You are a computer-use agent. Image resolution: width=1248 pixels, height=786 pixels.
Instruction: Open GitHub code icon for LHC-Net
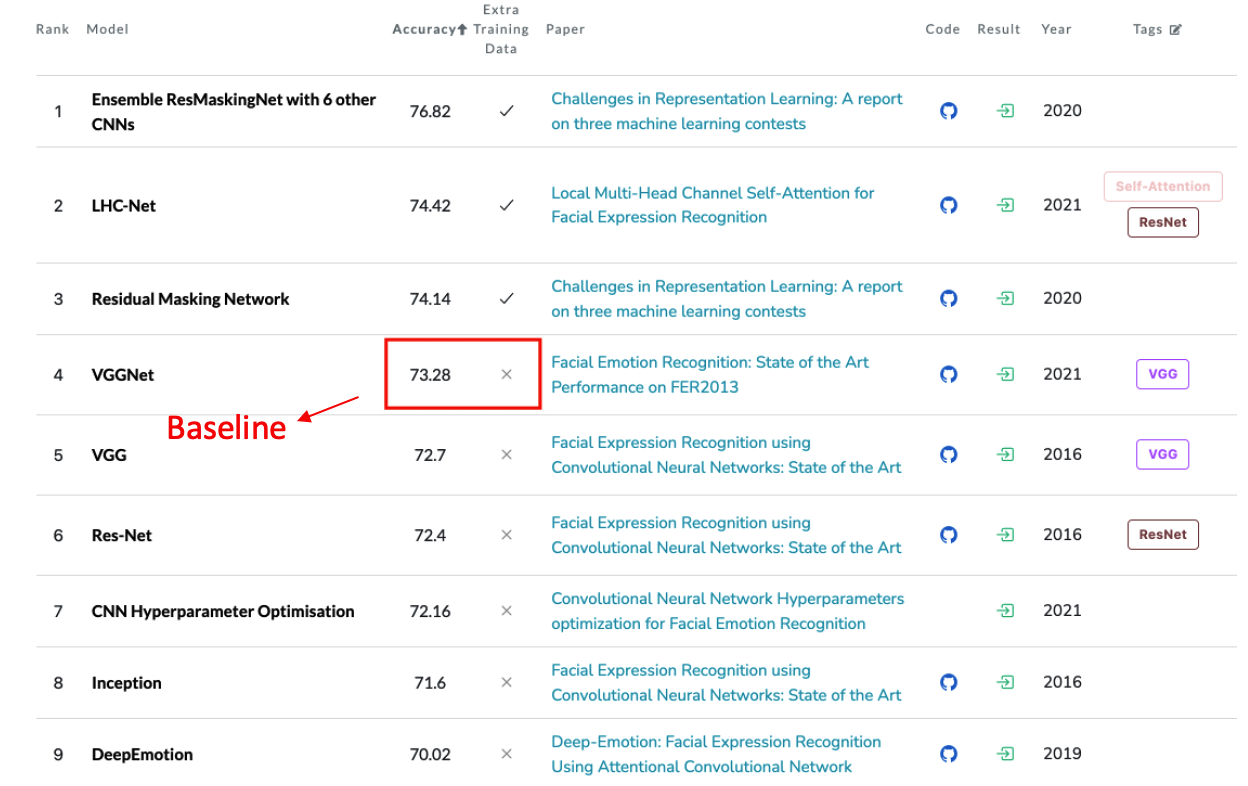(x=949, y=205)
